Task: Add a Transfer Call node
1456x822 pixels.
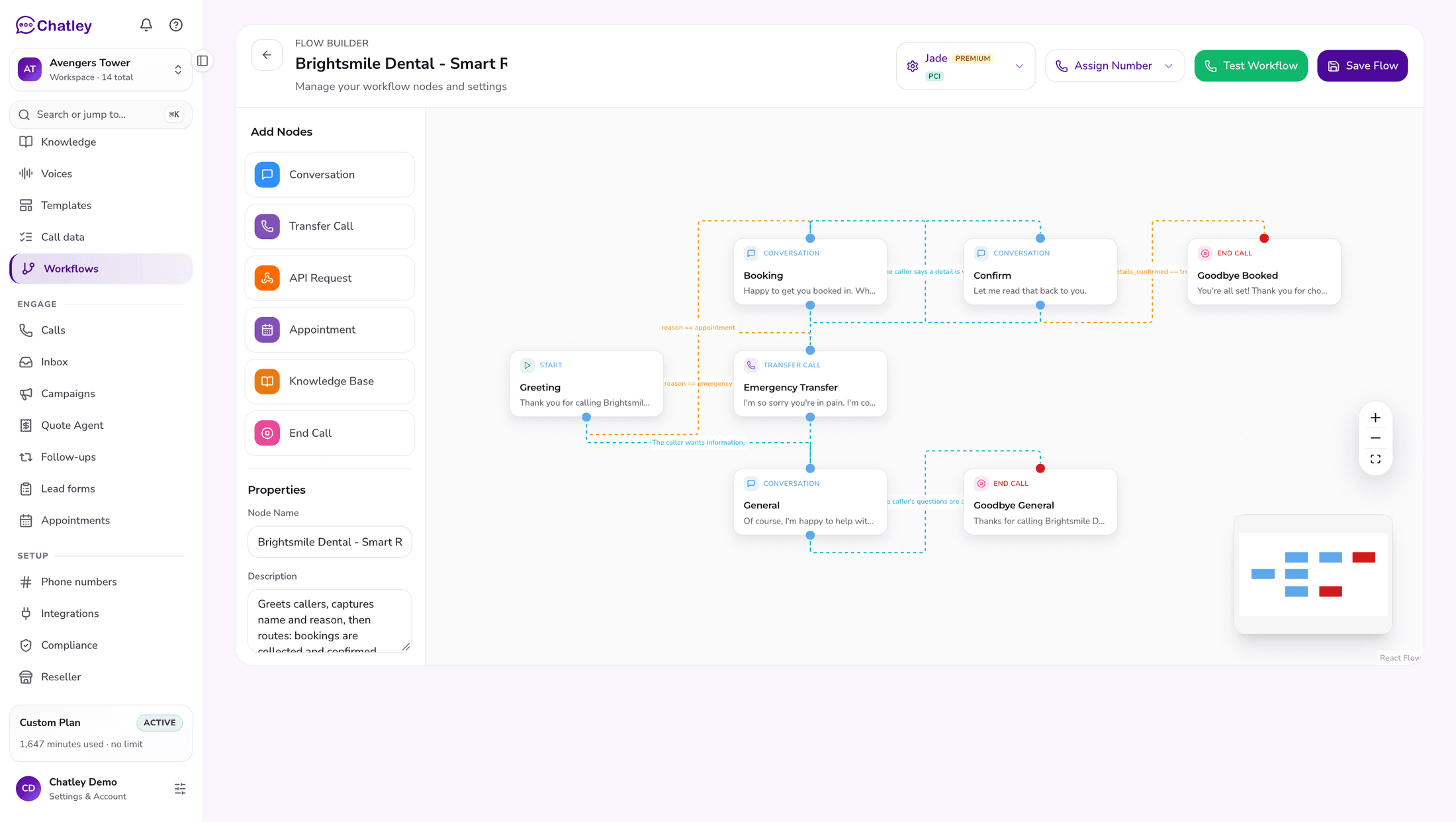Action: [x=330, y=226]
